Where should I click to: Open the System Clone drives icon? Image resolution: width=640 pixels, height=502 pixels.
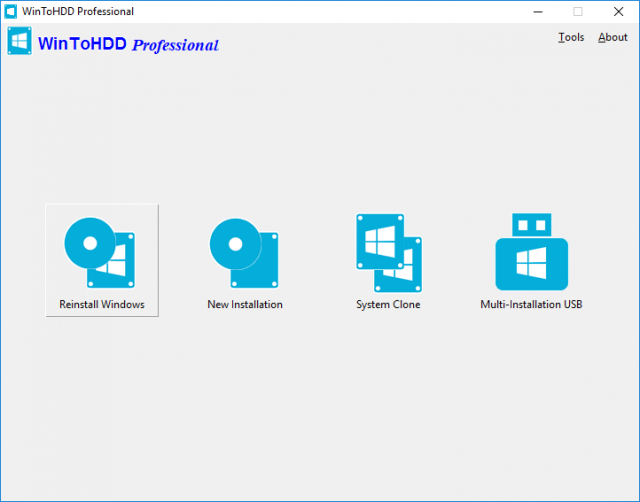(x=388, y=254)
